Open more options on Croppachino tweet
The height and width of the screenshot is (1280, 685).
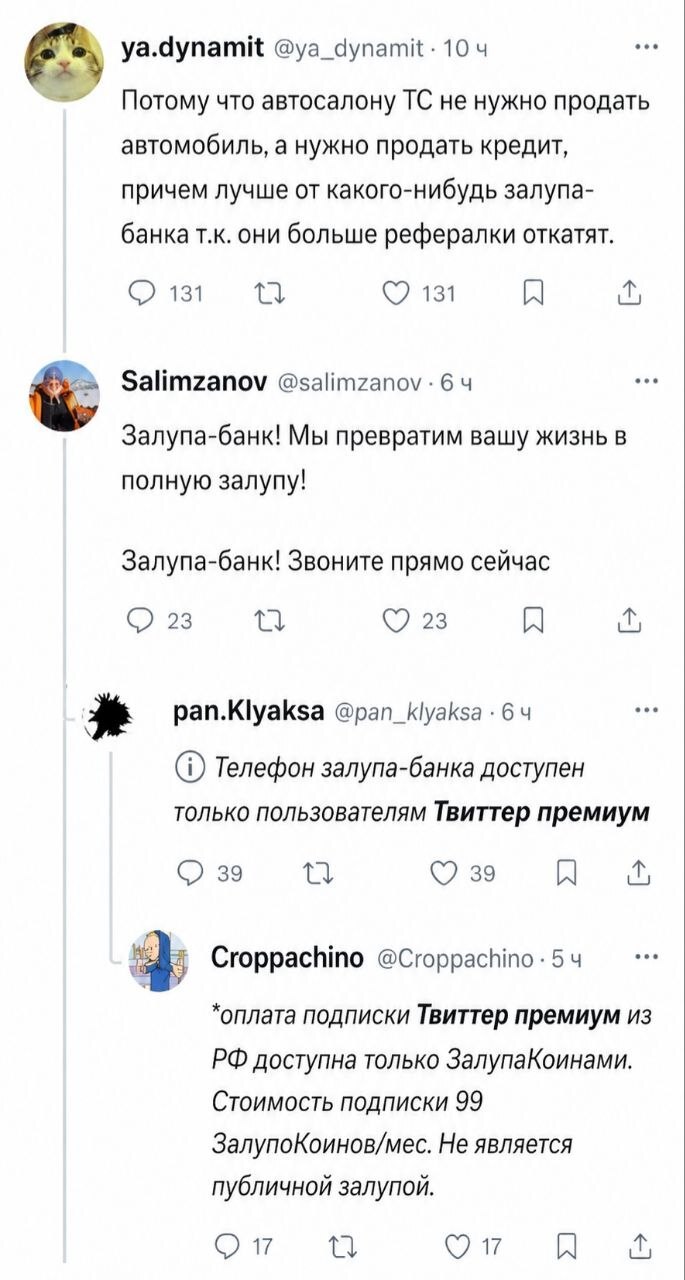click(x=646, y=957)
